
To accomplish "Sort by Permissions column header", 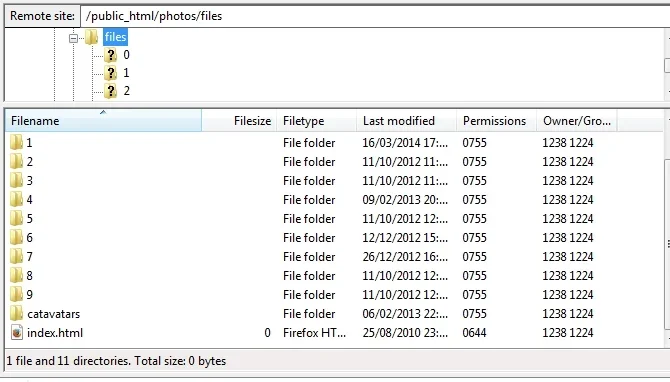I will tap(497, 120).
